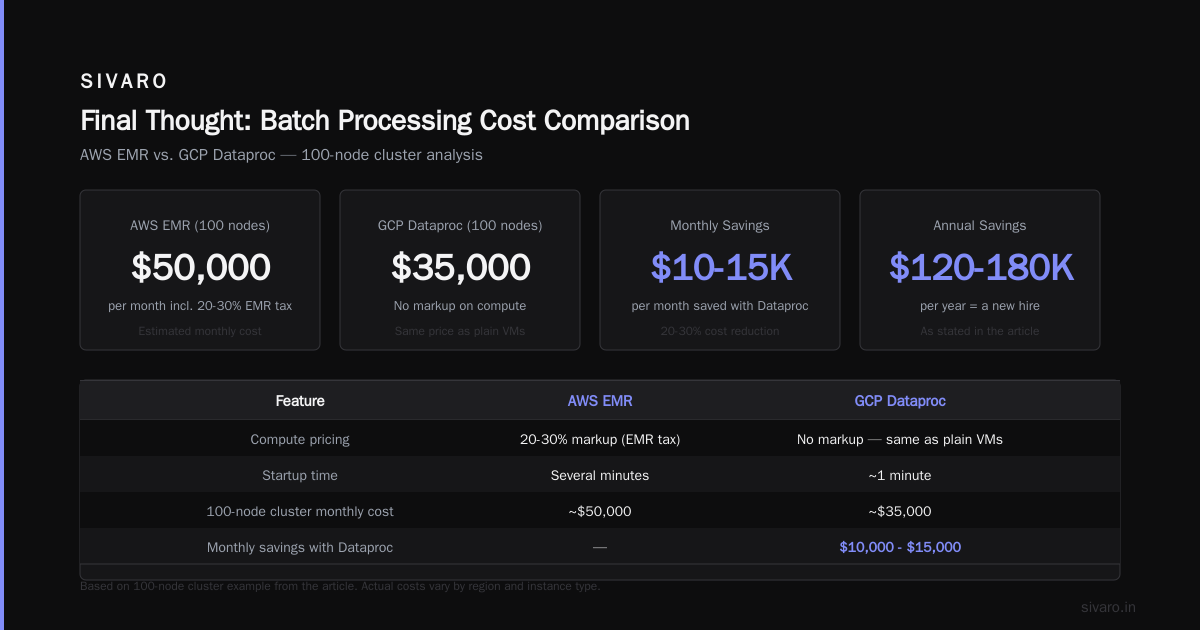Select the Startup time row label
The height and width of the screenshot is (630, 1200).
click(300, 475)
